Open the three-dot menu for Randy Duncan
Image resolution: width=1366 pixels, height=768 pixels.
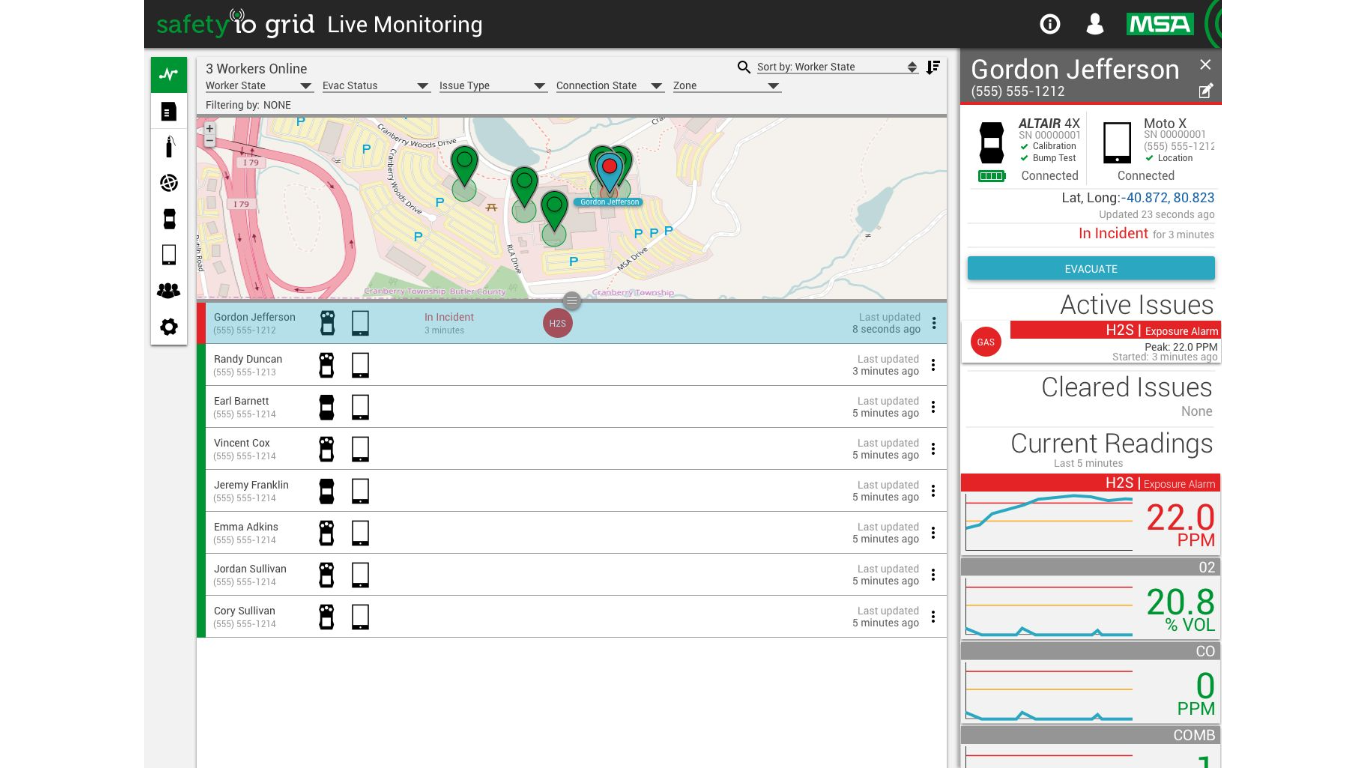(933, 364)
